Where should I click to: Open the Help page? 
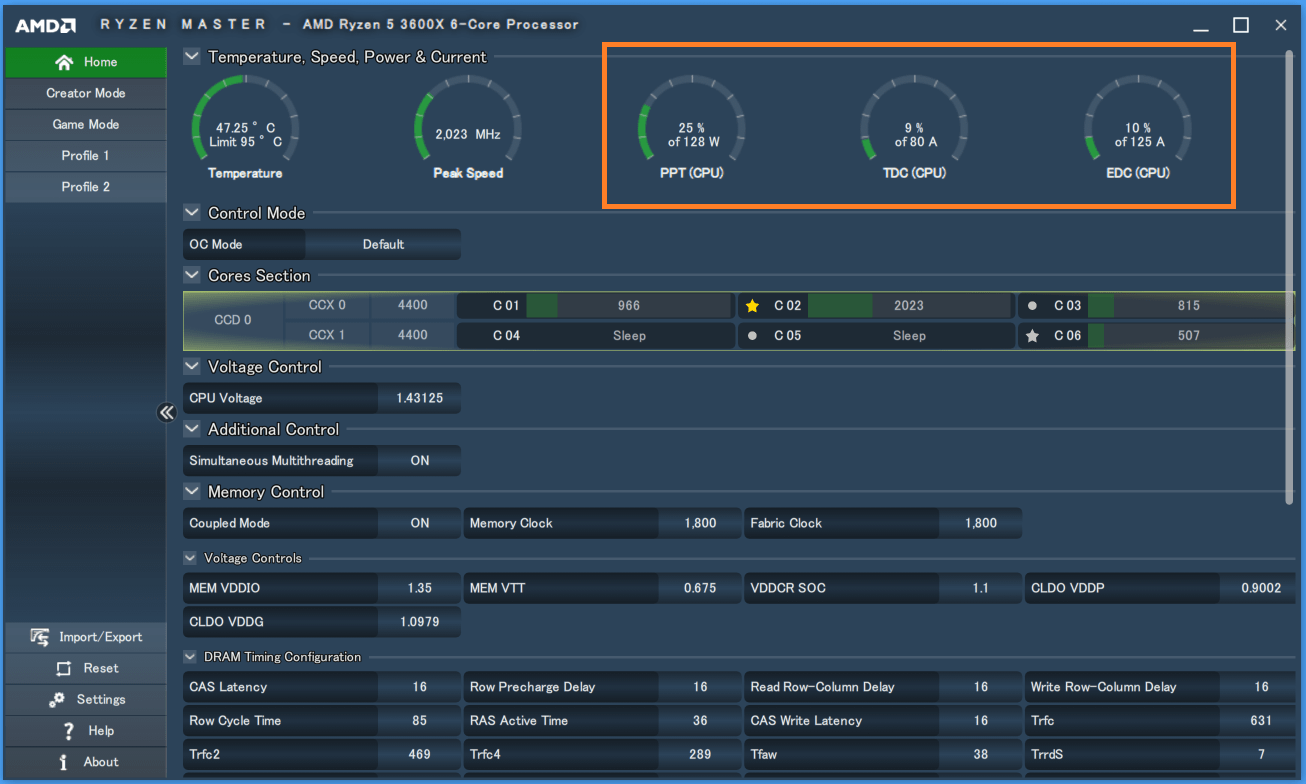click(85, 730)
